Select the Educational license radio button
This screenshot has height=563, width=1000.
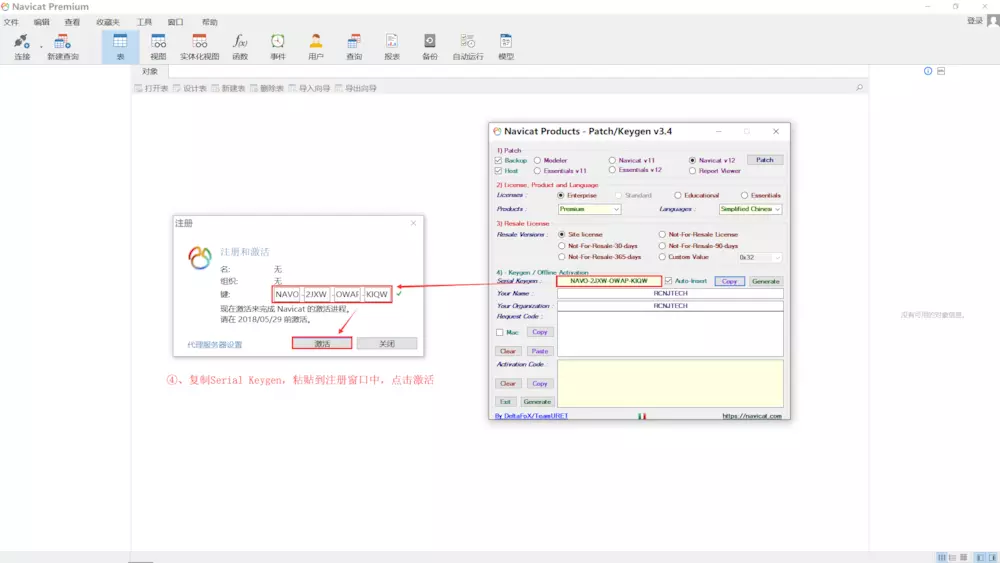click(677, 196)
